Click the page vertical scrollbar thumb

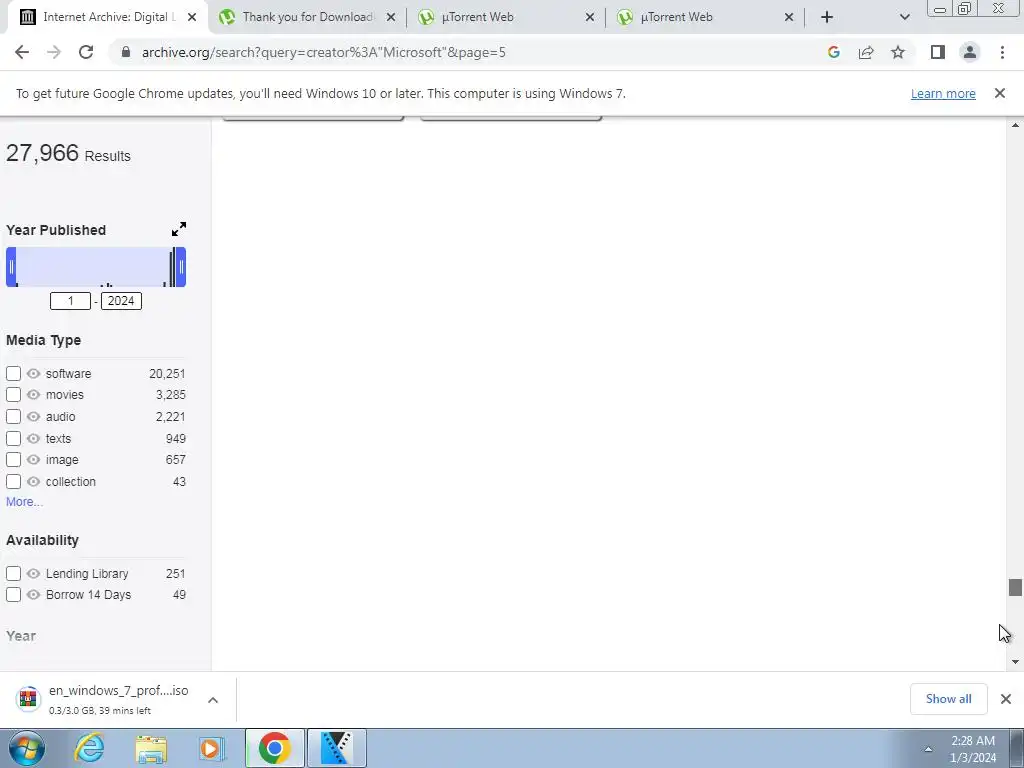pyautogui.click(x=1015, y=587)
